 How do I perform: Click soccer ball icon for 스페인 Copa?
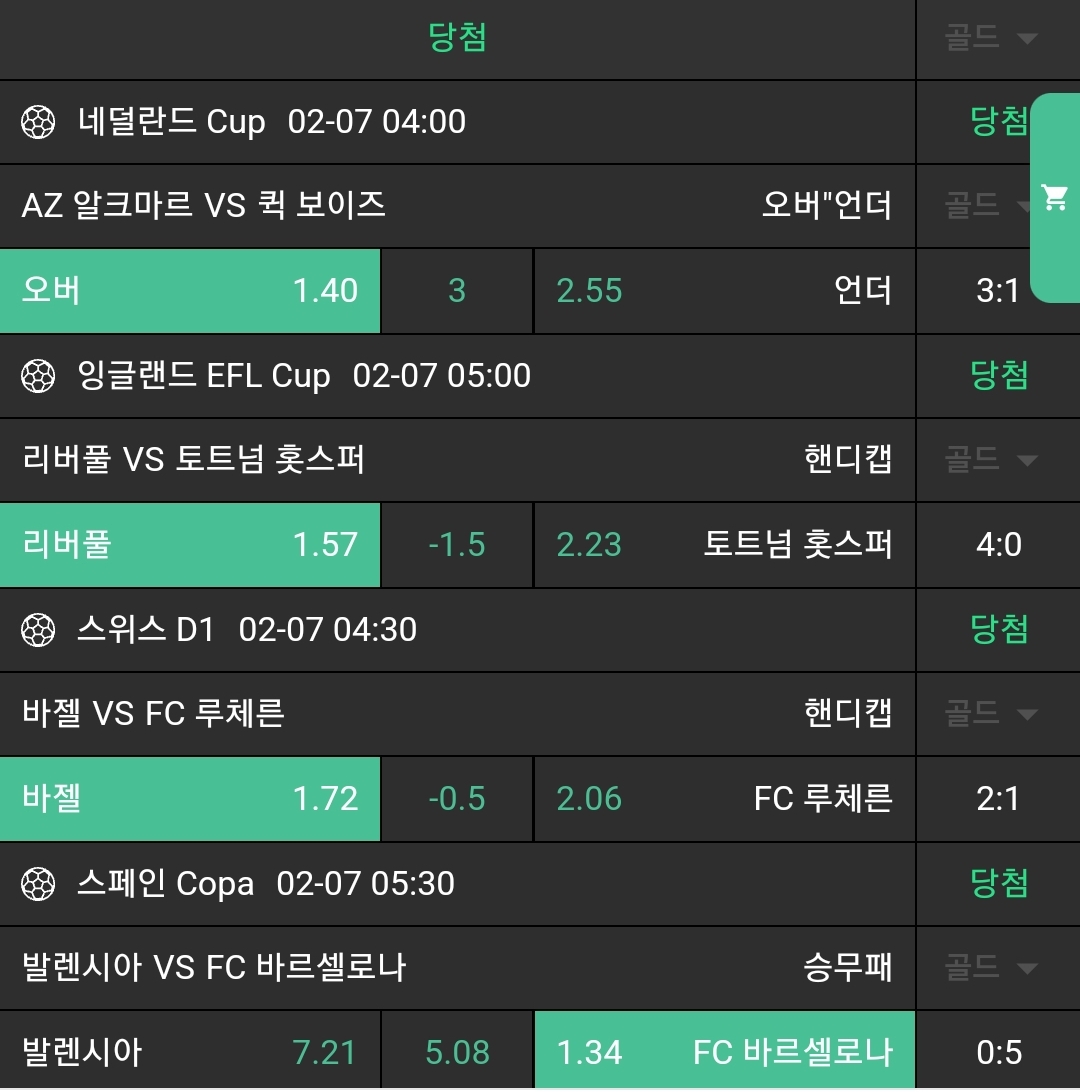click(38, 884)
